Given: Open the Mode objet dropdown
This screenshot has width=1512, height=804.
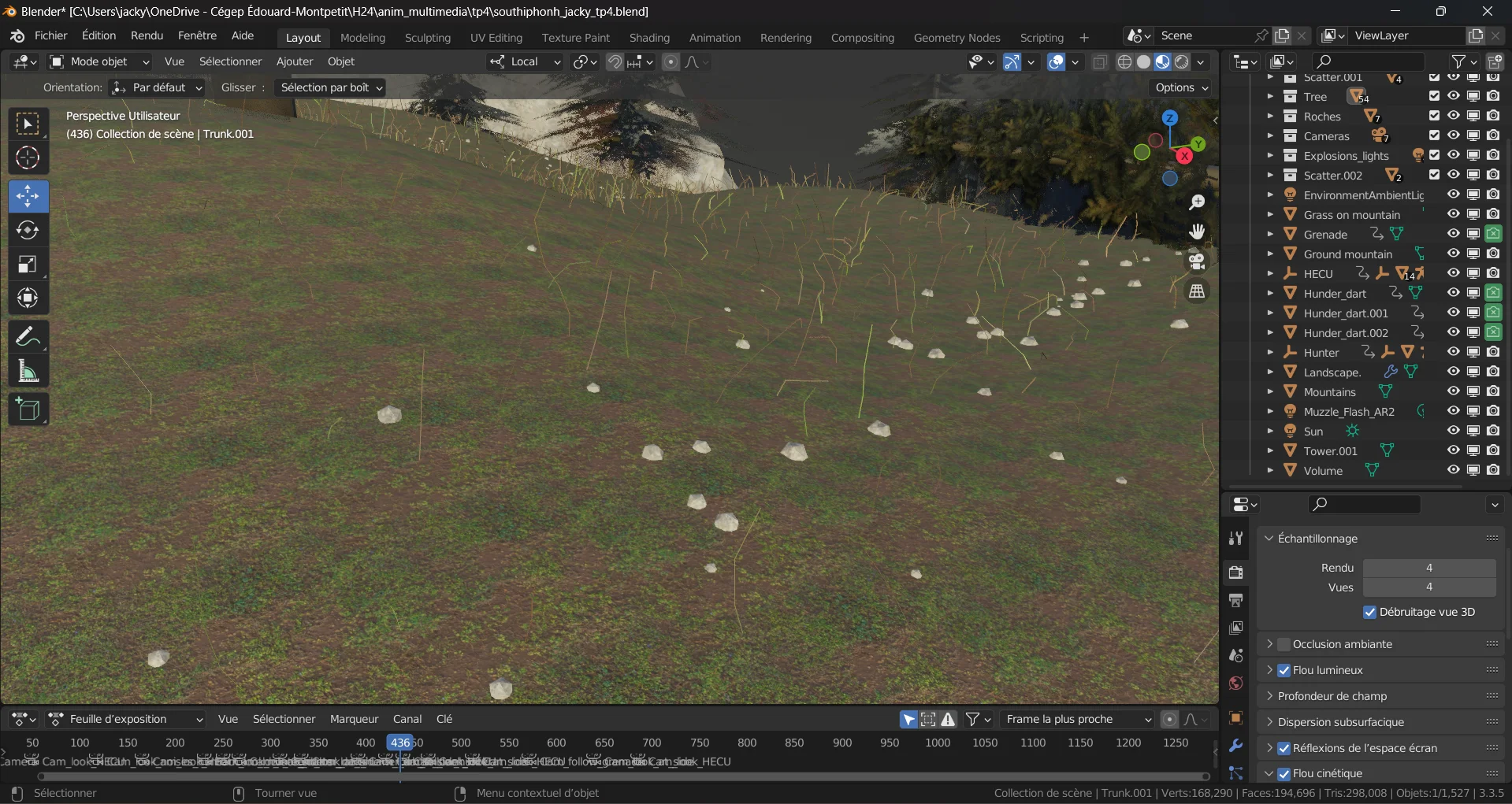Looking at the screenshot, I should [99, 61].
